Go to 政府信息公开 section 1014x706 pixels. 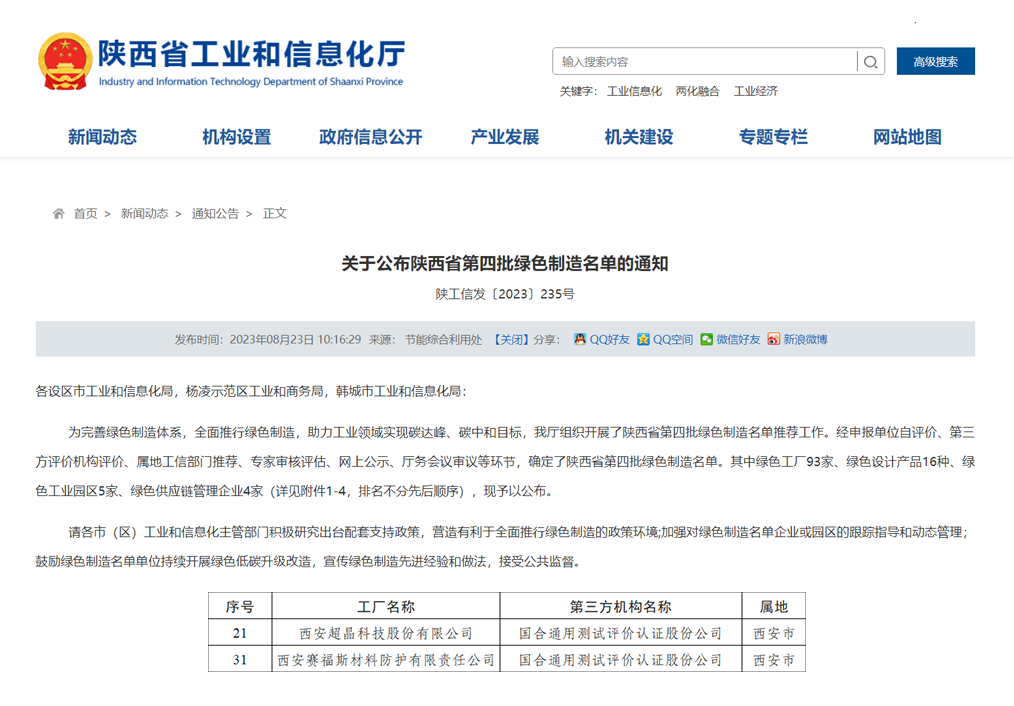click(x=371, y=138)
